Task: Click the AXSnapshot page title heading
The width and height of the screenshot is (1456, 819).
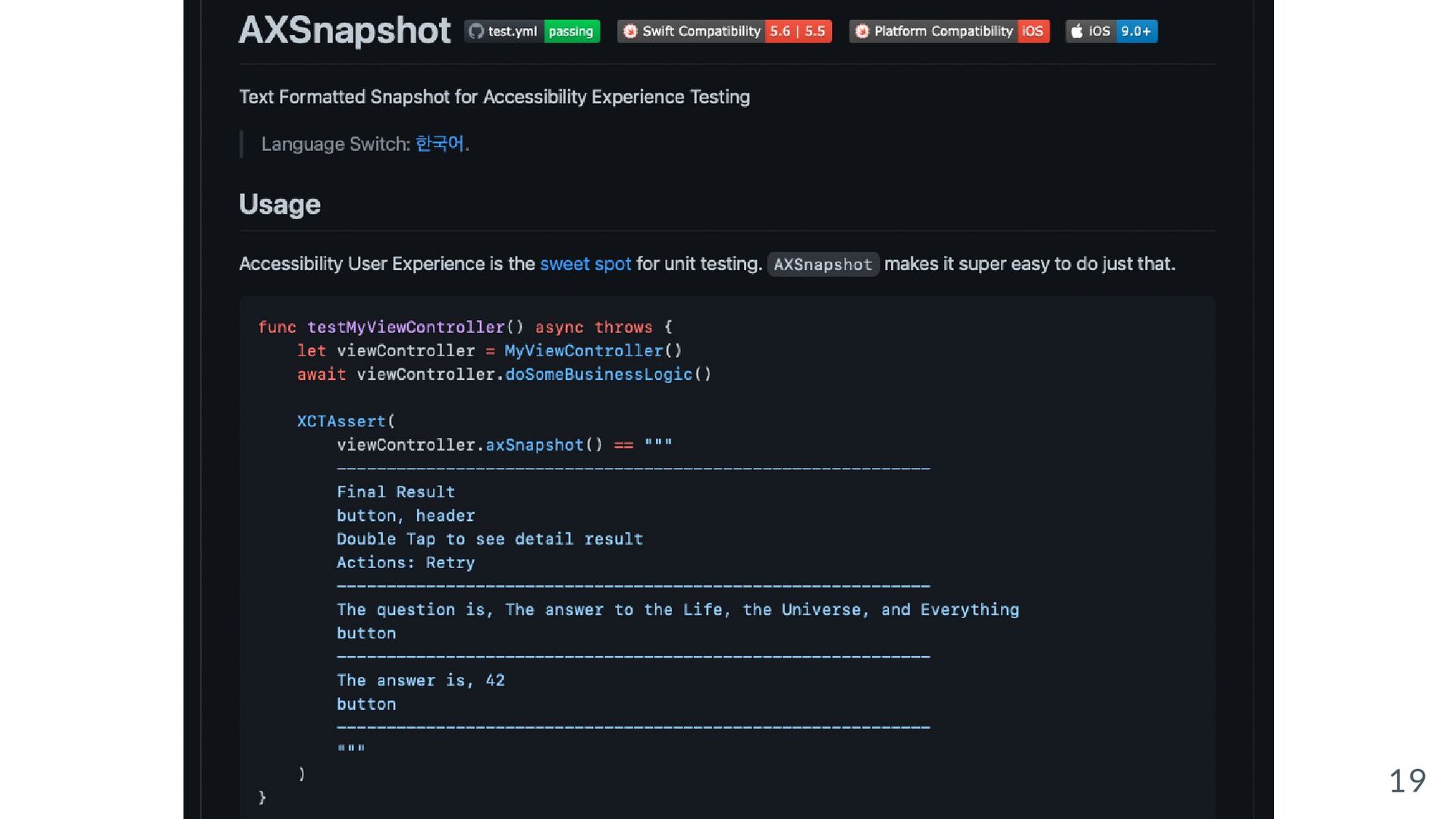Action: (344, 31)
